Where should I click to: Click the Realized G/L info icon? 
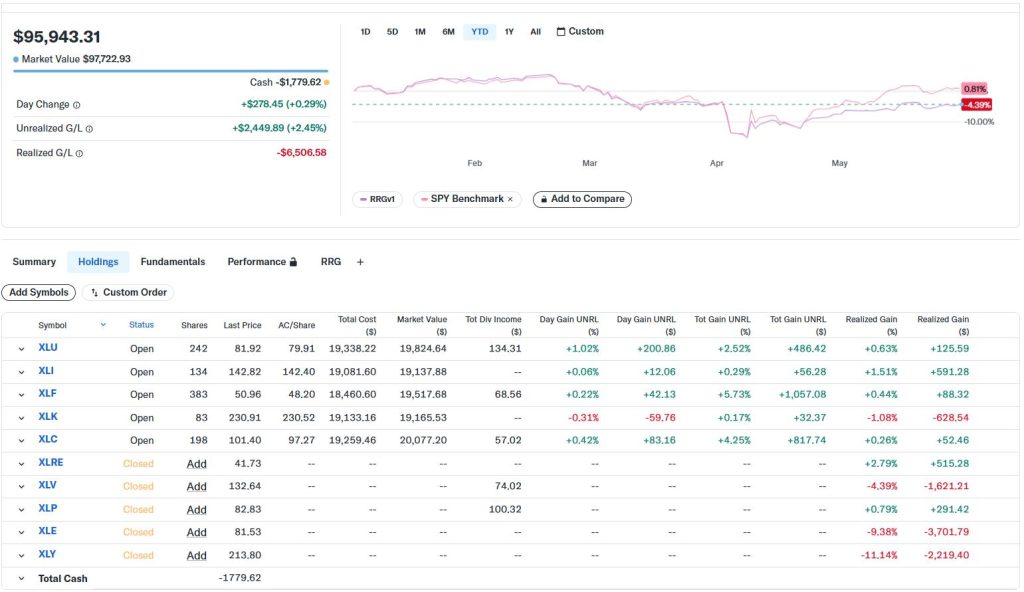point(79,154)
